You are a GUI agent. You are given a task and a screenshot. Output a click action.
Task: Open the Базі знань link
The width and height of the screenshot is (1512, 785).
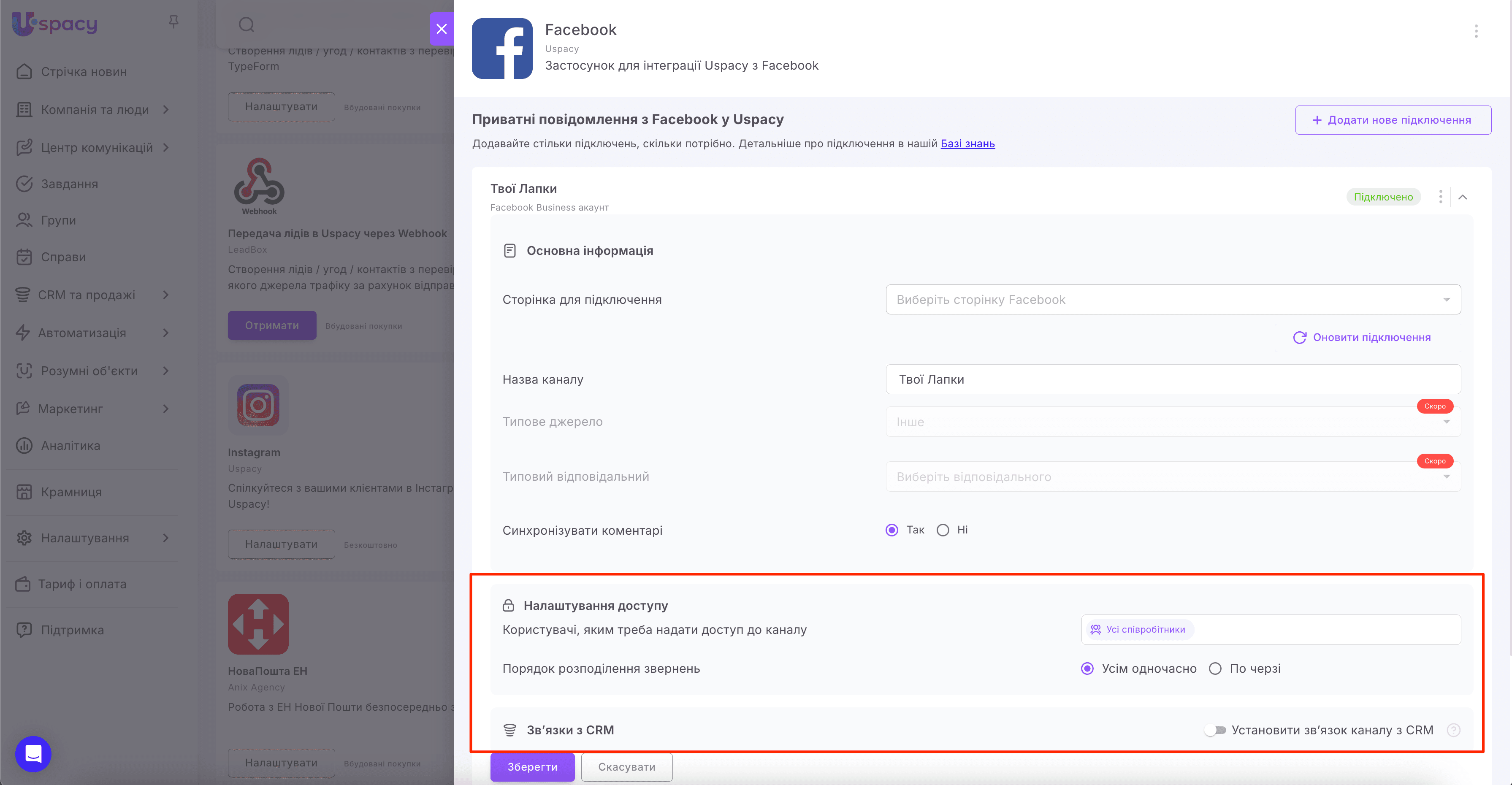(967, 144)
